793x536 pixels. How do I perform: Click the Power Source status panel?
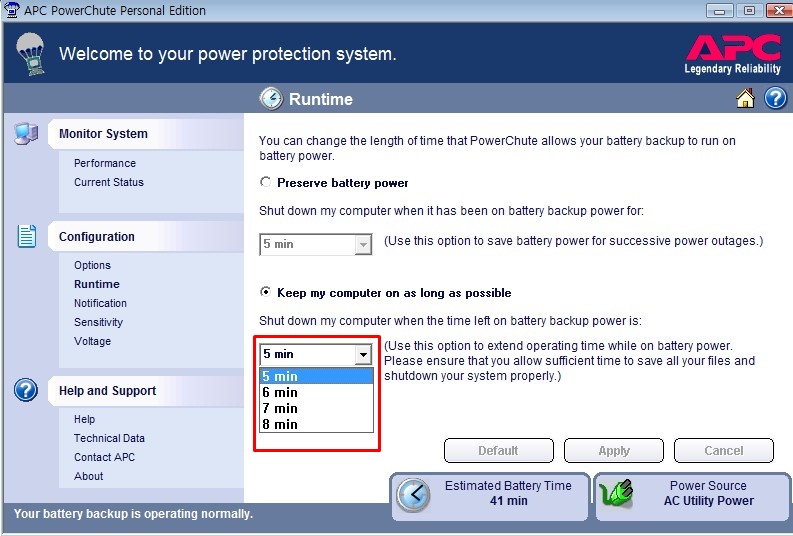(692, 497)
